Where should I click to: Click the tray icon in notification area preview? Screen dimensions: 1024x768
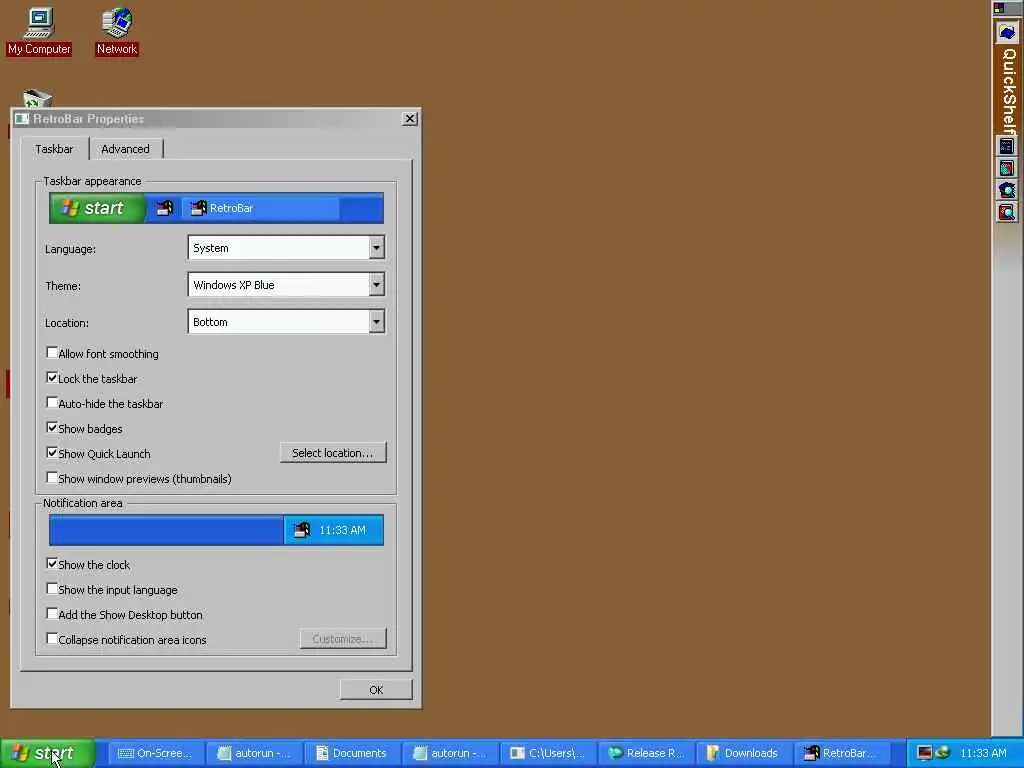pos(302,530)
